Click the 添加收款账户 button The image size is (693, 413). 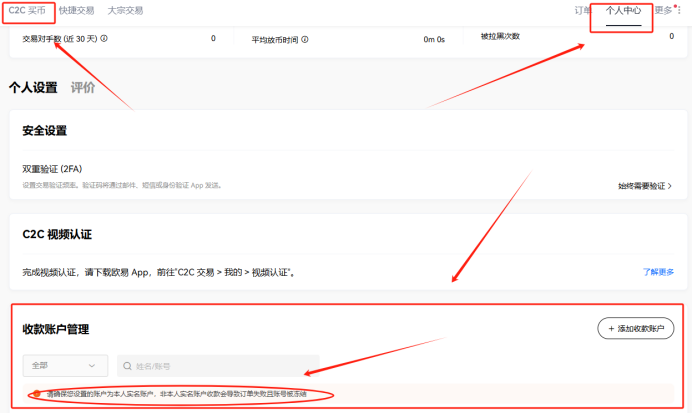636,328
